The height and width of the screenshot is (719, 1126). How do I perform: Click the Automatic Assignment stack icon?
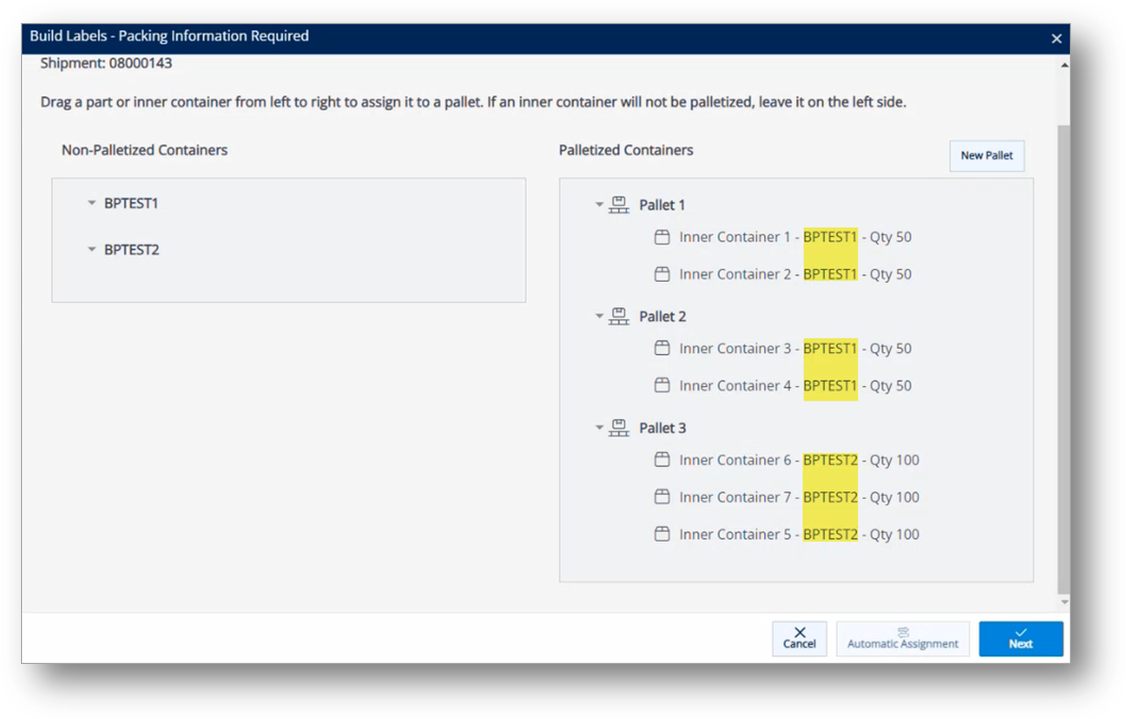pos(902,632)
